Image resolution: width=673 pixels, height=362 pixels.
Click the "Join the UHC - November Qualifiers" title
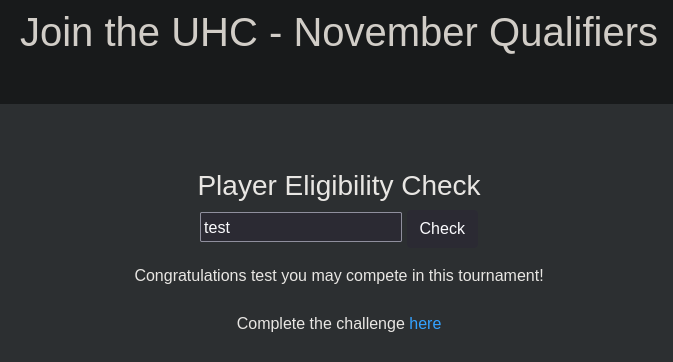coord(339,33)
